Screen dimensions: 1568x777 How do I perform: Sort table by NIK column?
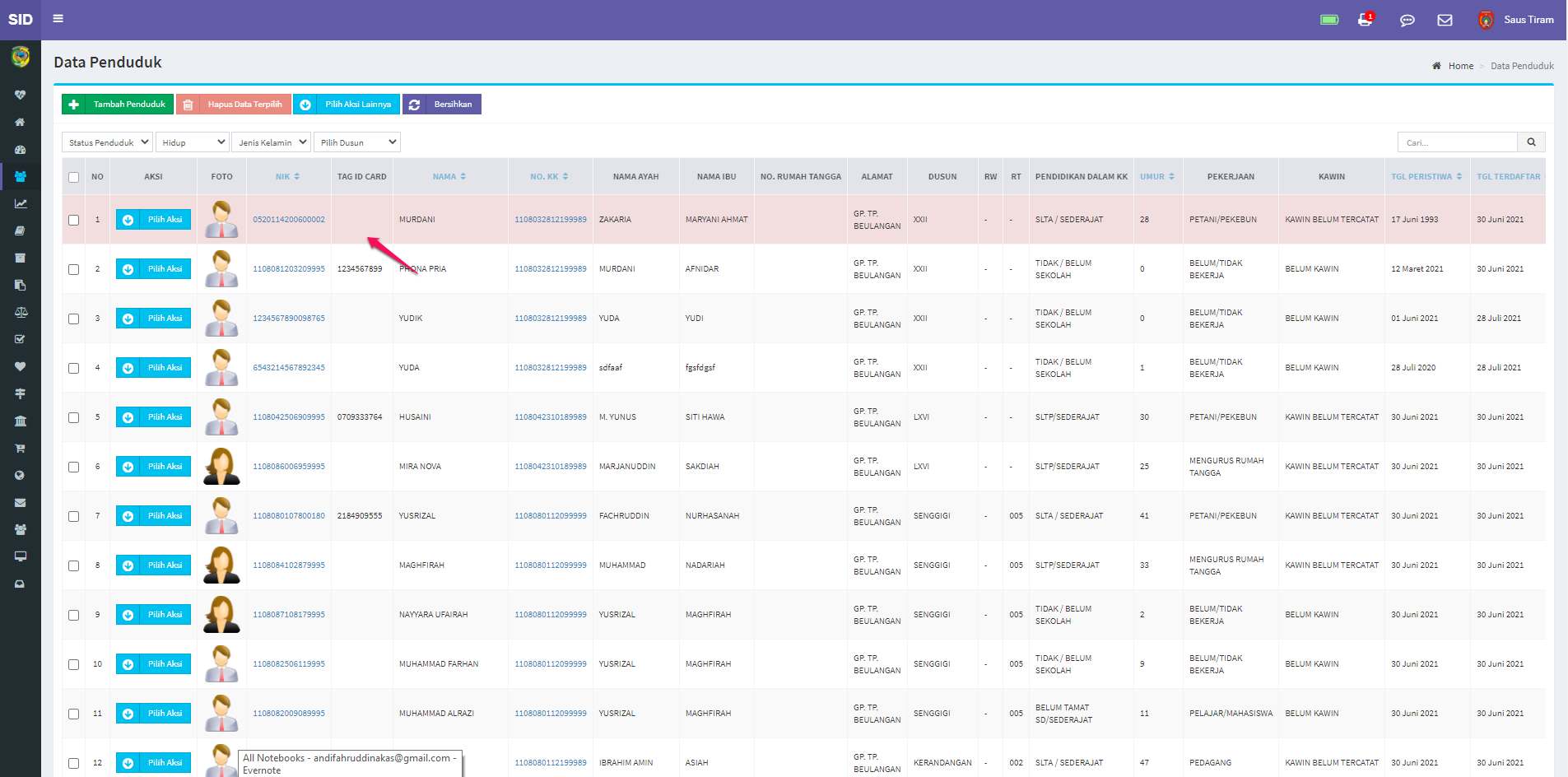[x=288, y=176]
